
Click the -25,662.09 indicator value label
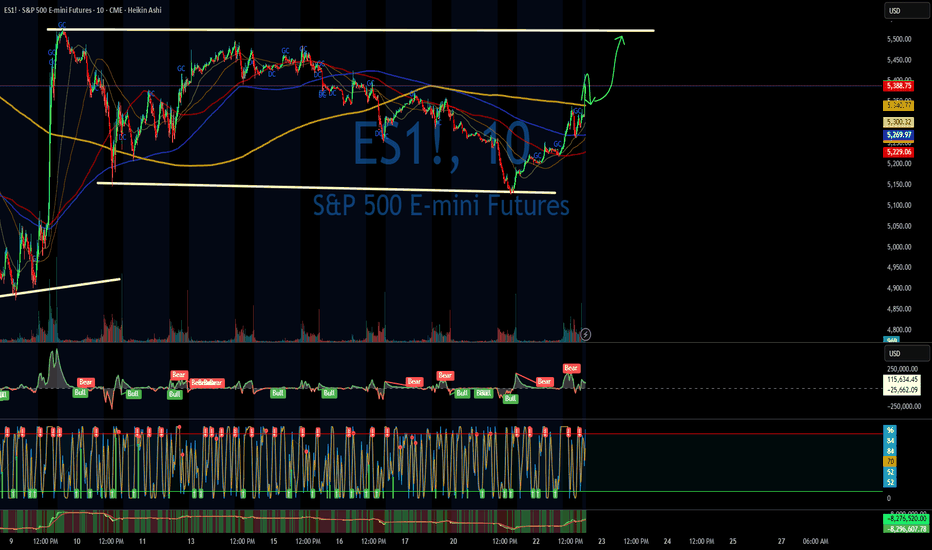pos(902,390)
